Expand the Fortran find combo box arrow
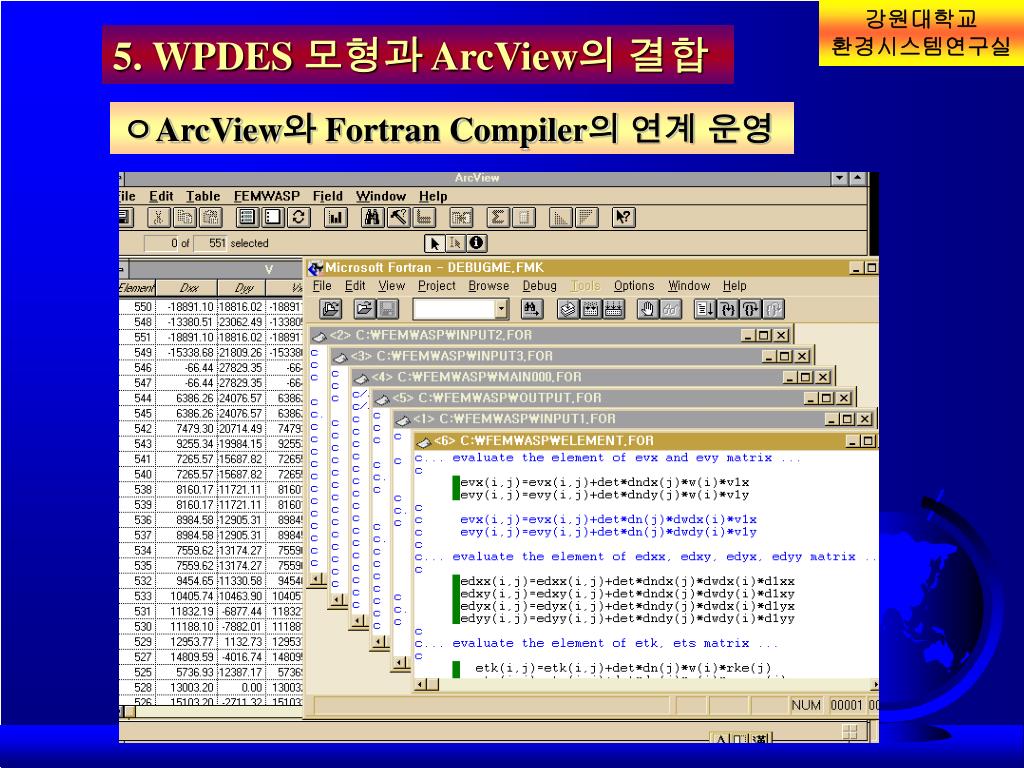This screenshot has height=768, width=1024. click(501, 309)
